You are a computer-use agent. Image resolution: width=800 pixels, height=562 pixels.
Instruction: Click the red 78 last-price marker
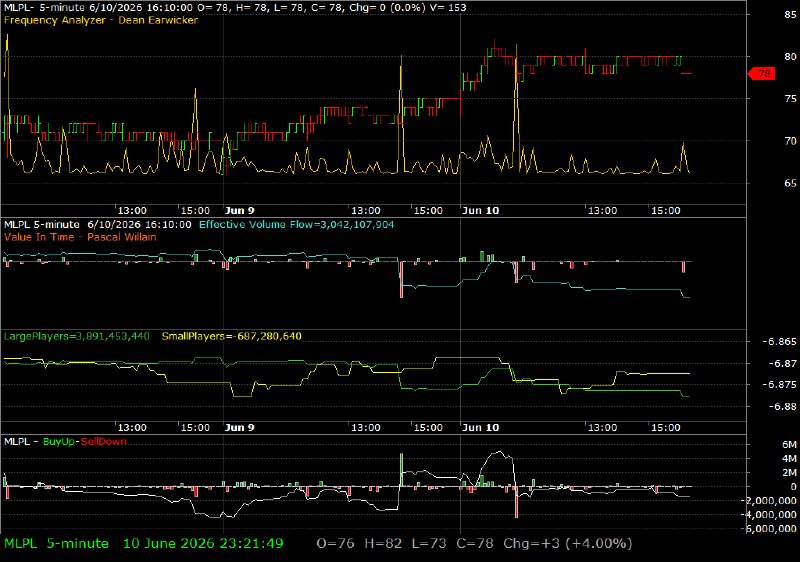762,74
